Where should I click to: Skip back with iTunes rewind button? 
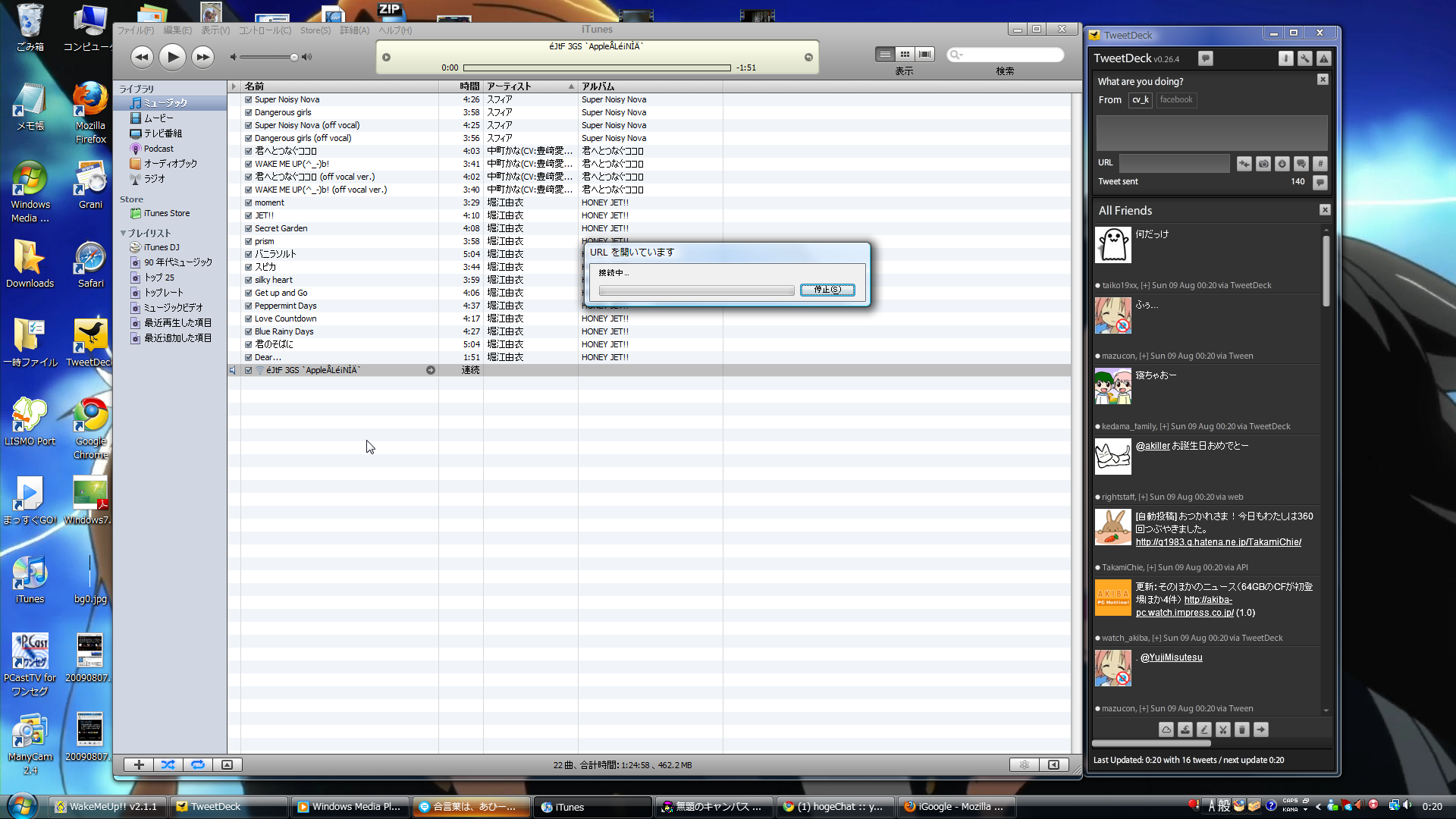point(141,57)
